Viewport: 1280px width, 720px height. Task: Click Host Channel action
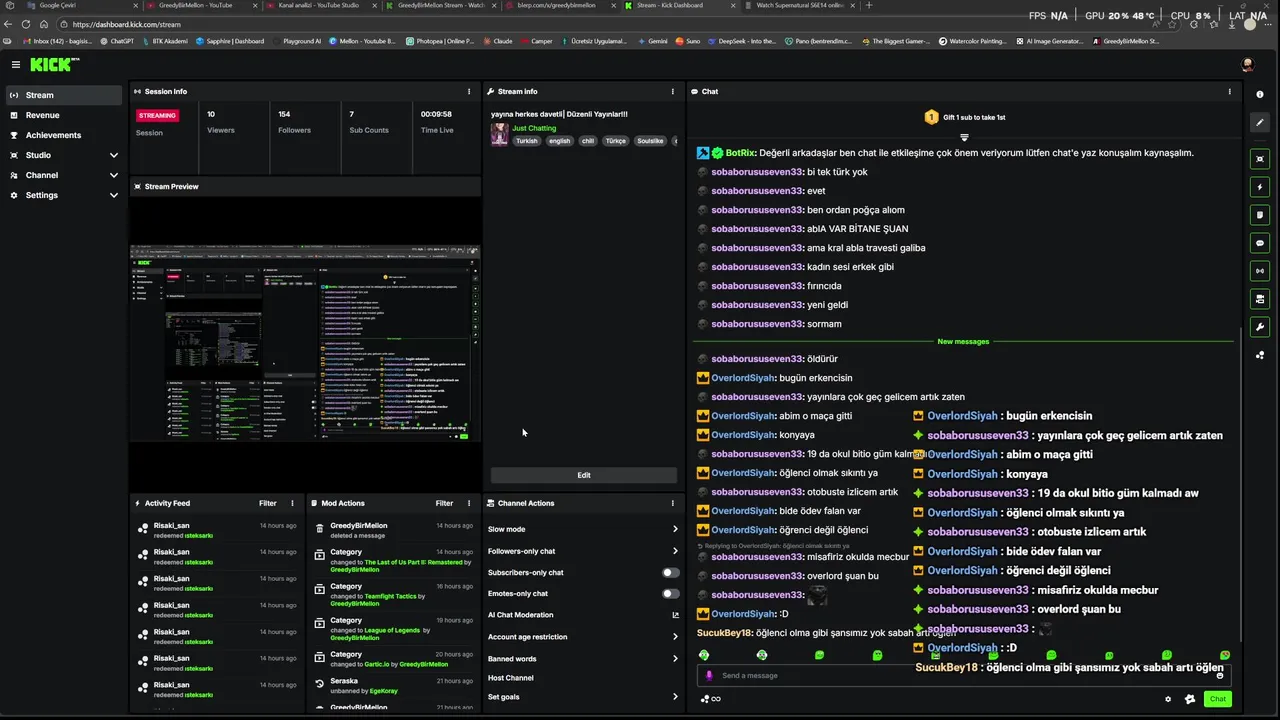[511, 678]
